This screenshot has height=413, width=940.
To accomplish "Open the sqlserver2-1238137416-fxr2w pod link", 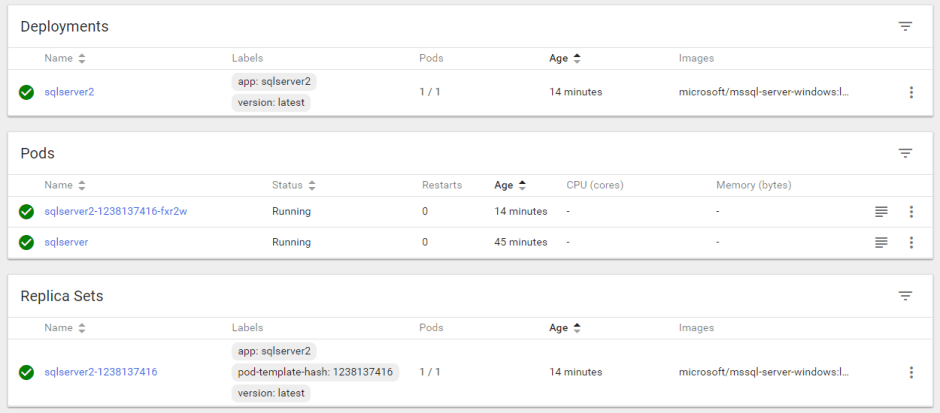I will (116, 211).
